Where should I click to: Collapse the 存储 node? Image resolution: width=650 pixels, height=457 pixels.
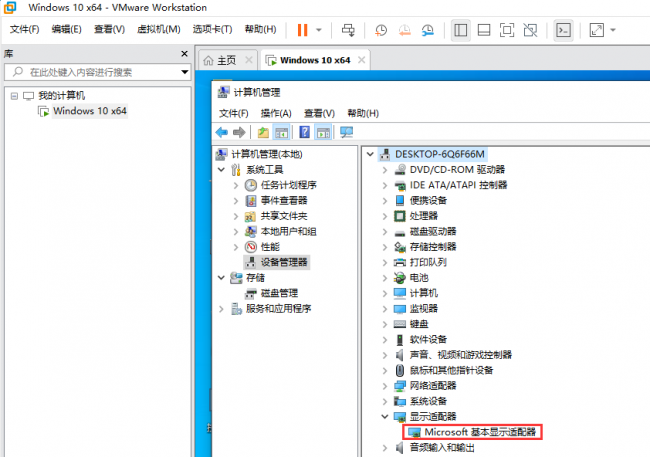point(221,278)
